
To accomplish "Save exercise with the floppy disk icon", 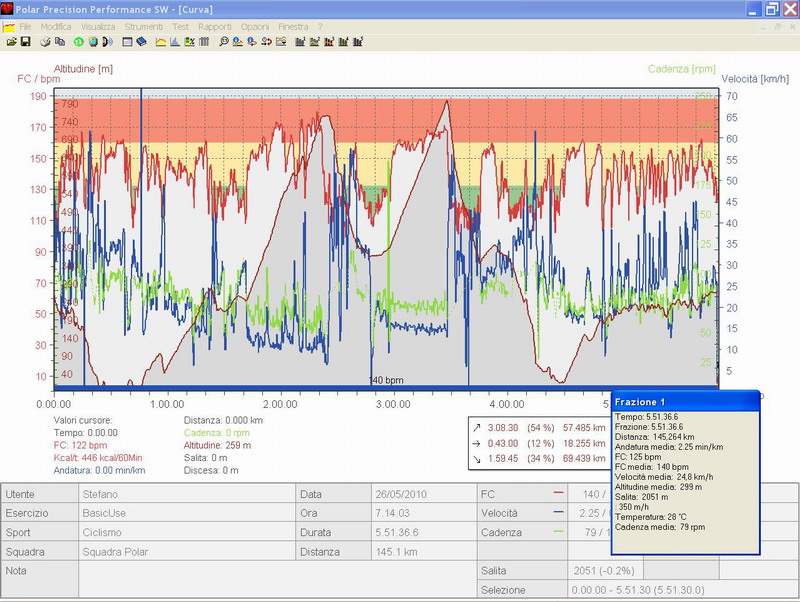I will point(26,42).
